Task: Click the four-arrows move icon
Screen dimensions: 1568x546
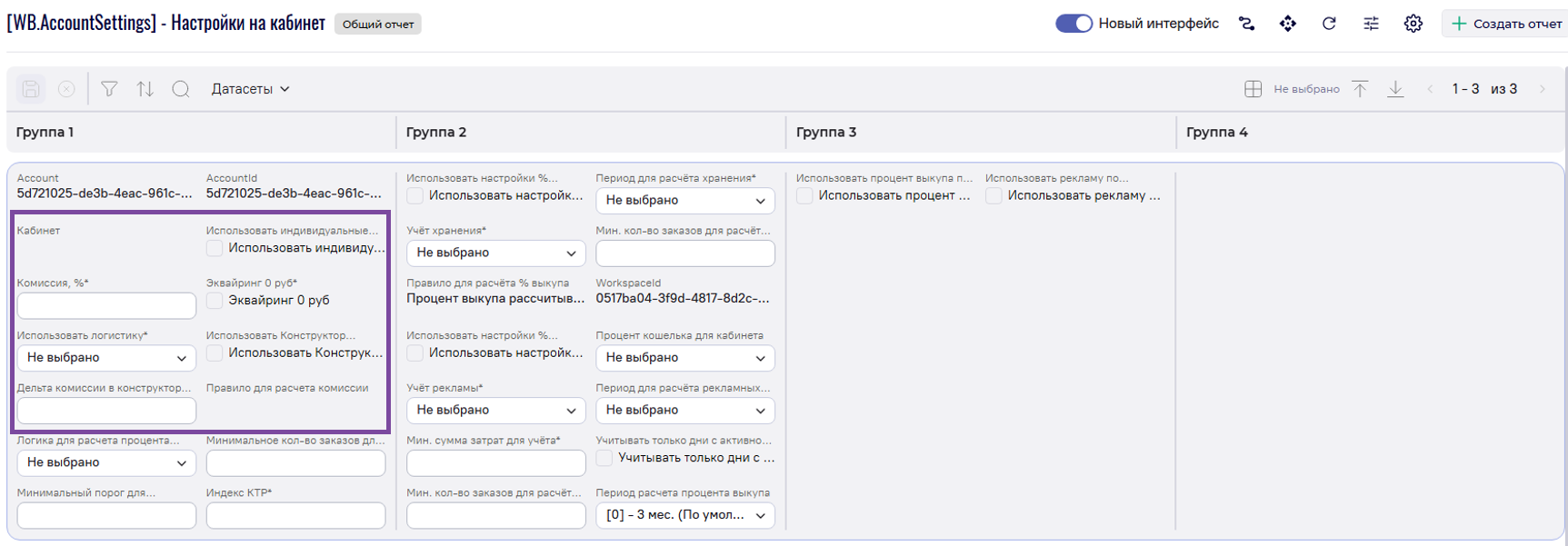Action: 1288,24
